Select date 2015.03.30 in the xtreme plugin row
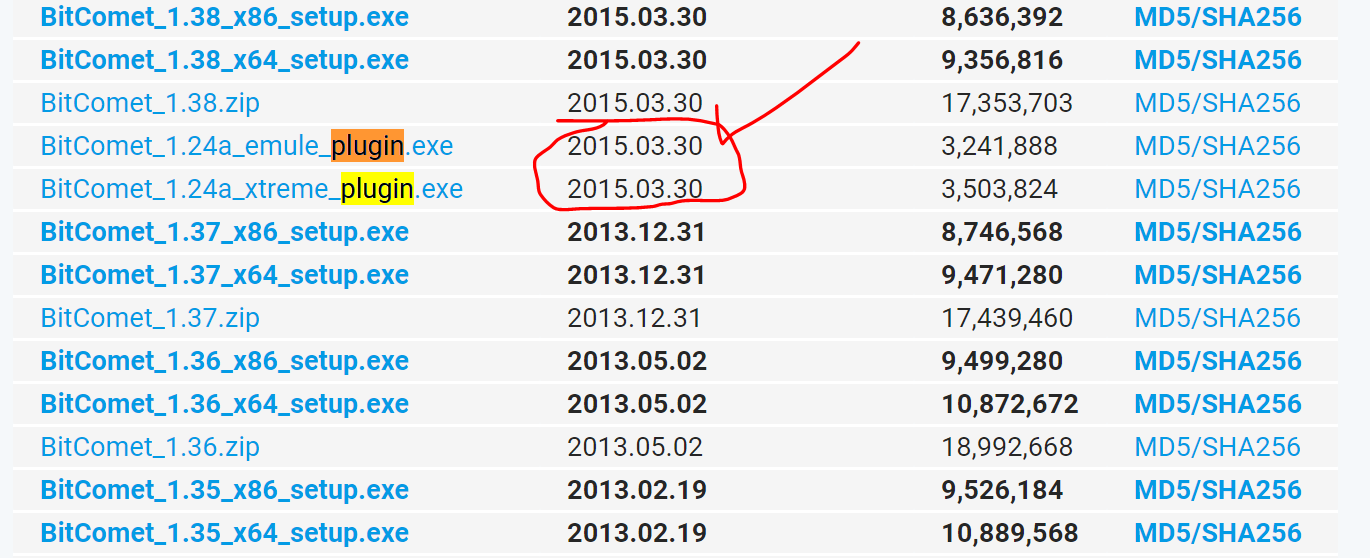Image resolution: width=1370 pixels, height=558 pixels. pos(635,189)
